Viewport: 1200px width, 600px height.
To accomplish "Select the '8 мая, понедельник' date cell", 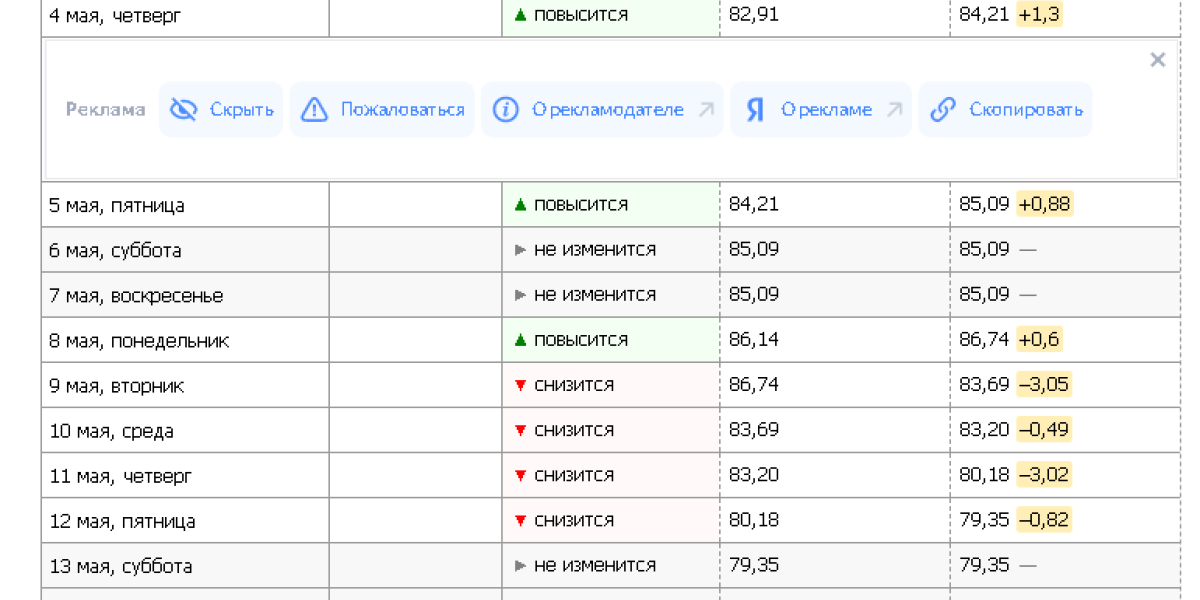I will tap(140, 341).
